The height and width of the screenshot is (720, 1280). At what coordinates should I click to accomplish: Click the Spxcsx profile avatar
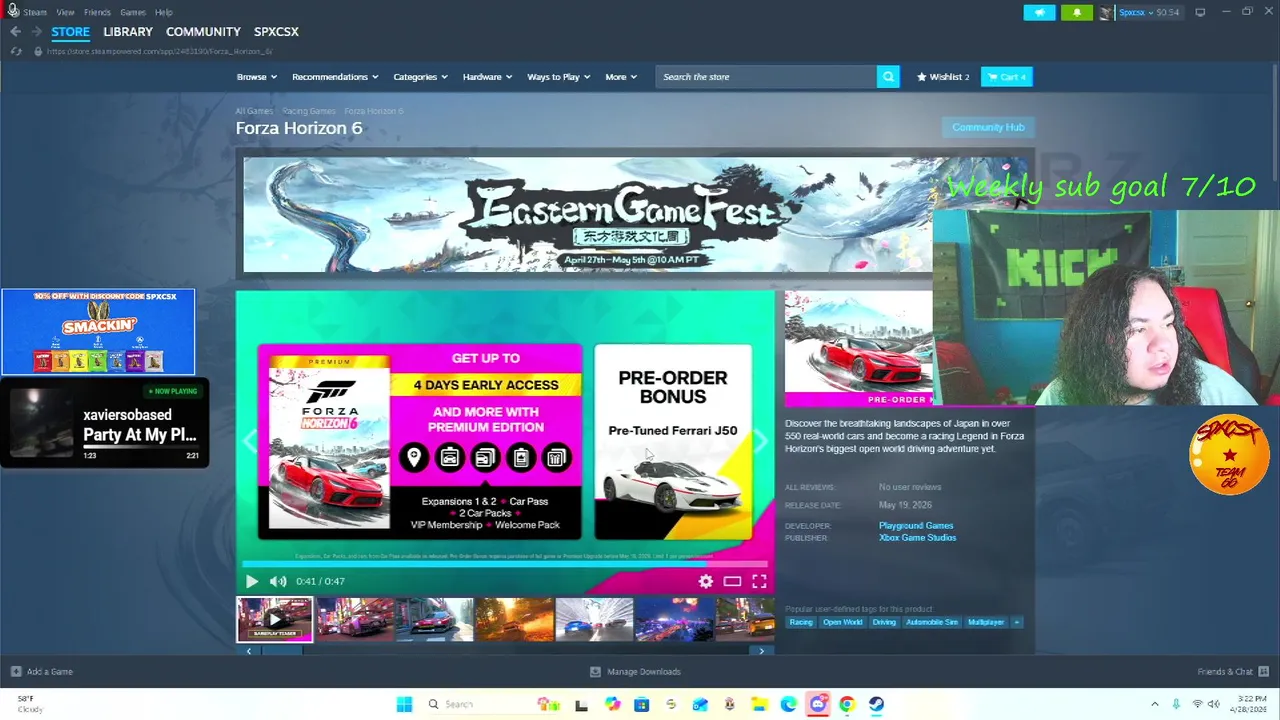click(x=1106, y=12)
